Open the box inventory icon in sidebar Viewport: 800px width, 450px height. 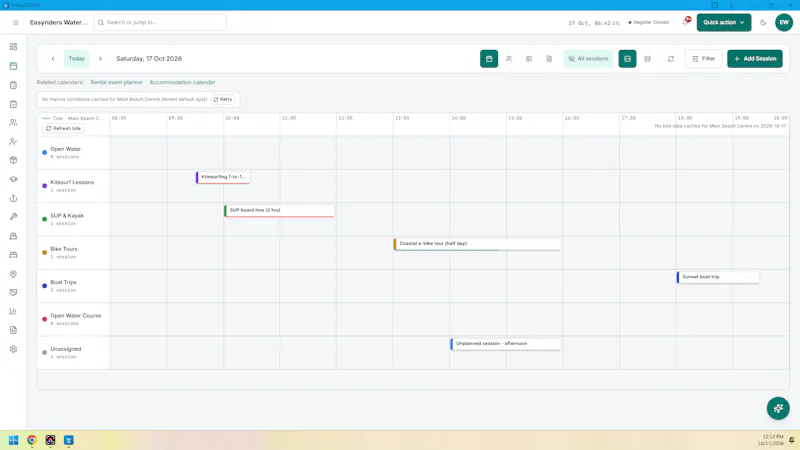pyautogui.click(x=13, y=160)
